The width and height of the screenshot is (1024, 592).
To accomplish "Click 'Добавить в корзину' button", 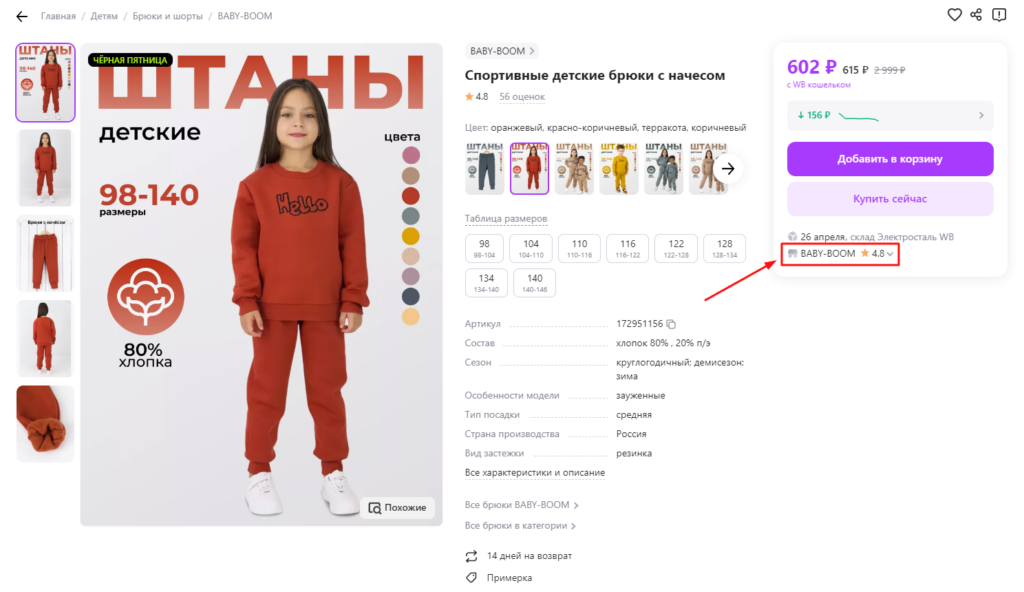I will pos(890,158).
